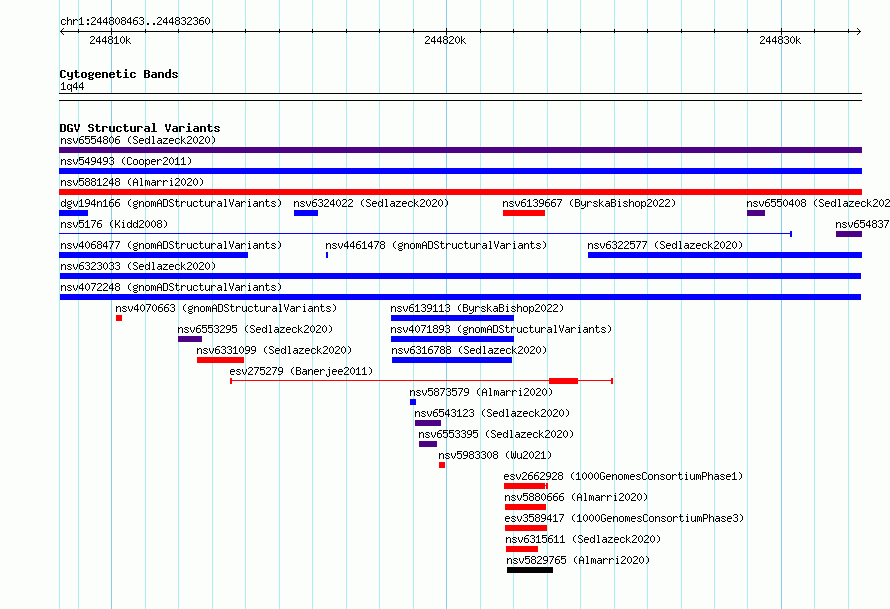The image size is (890, 609).
Task: Click the tiny blue nsv4461478 marker
Action: (327, 255)
